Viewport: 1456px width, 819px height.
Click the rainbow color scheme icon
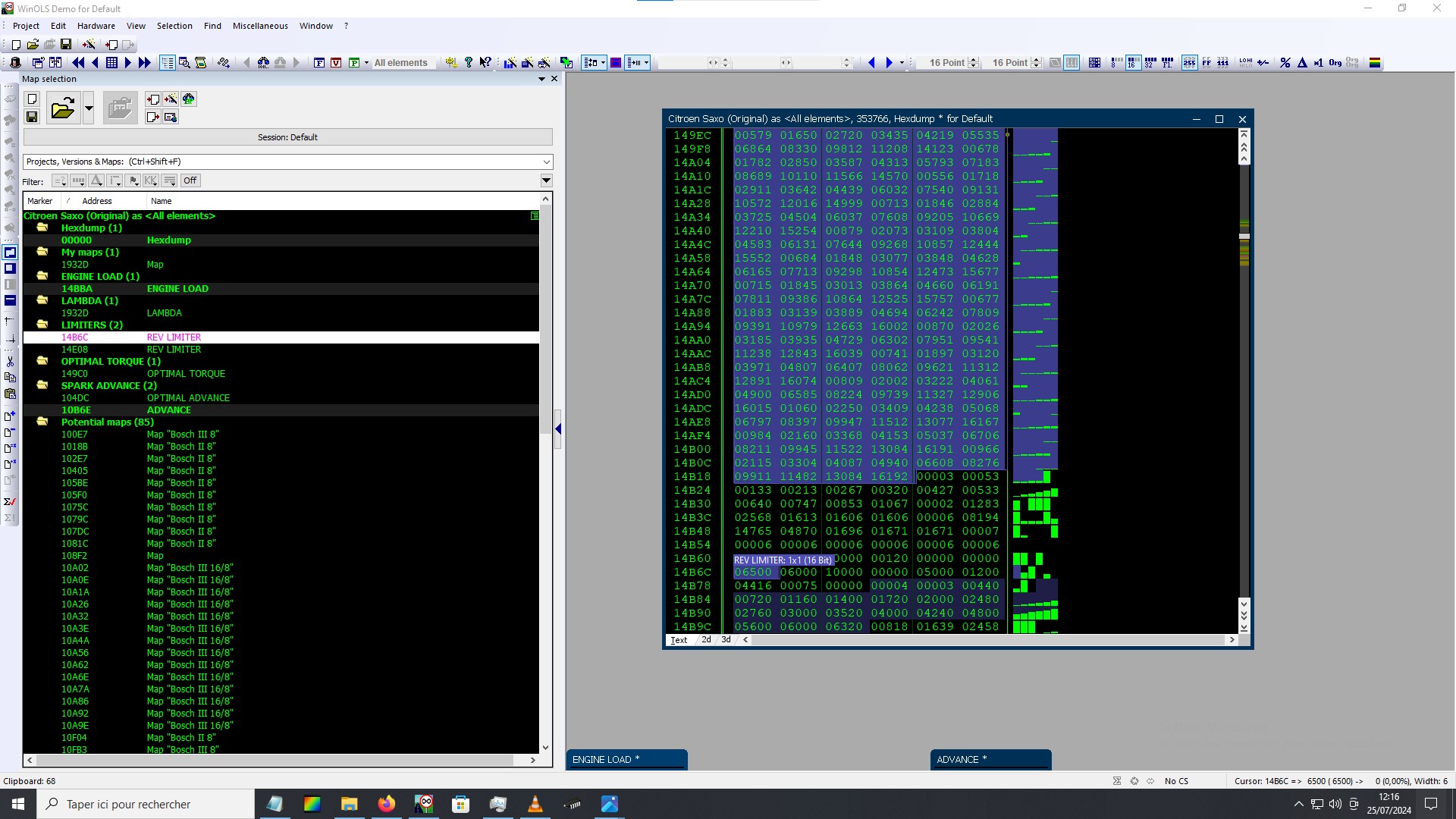pos(1374,63)
